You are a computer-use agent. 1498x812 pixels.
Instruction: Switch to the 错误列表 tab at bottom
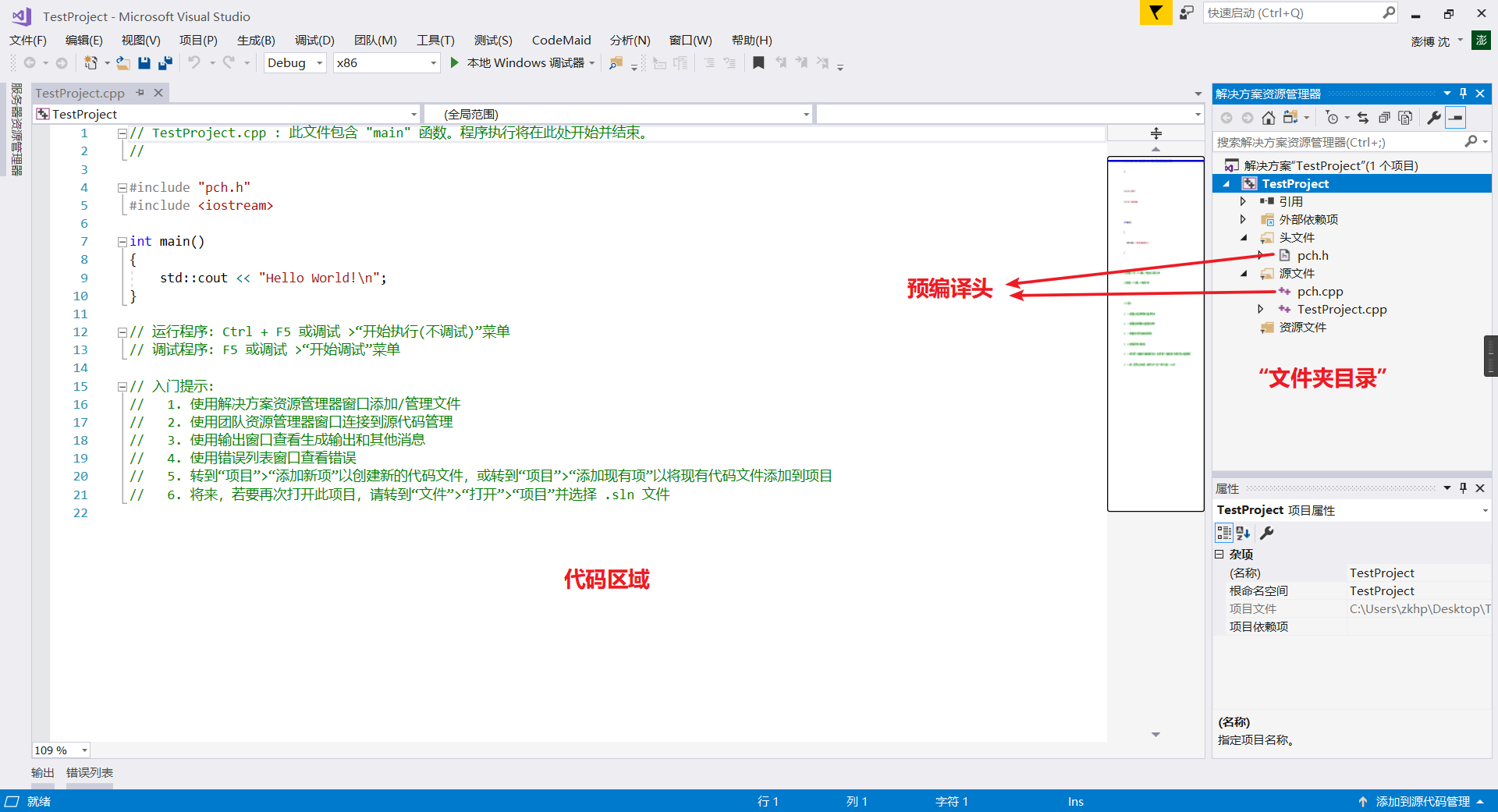89,772
